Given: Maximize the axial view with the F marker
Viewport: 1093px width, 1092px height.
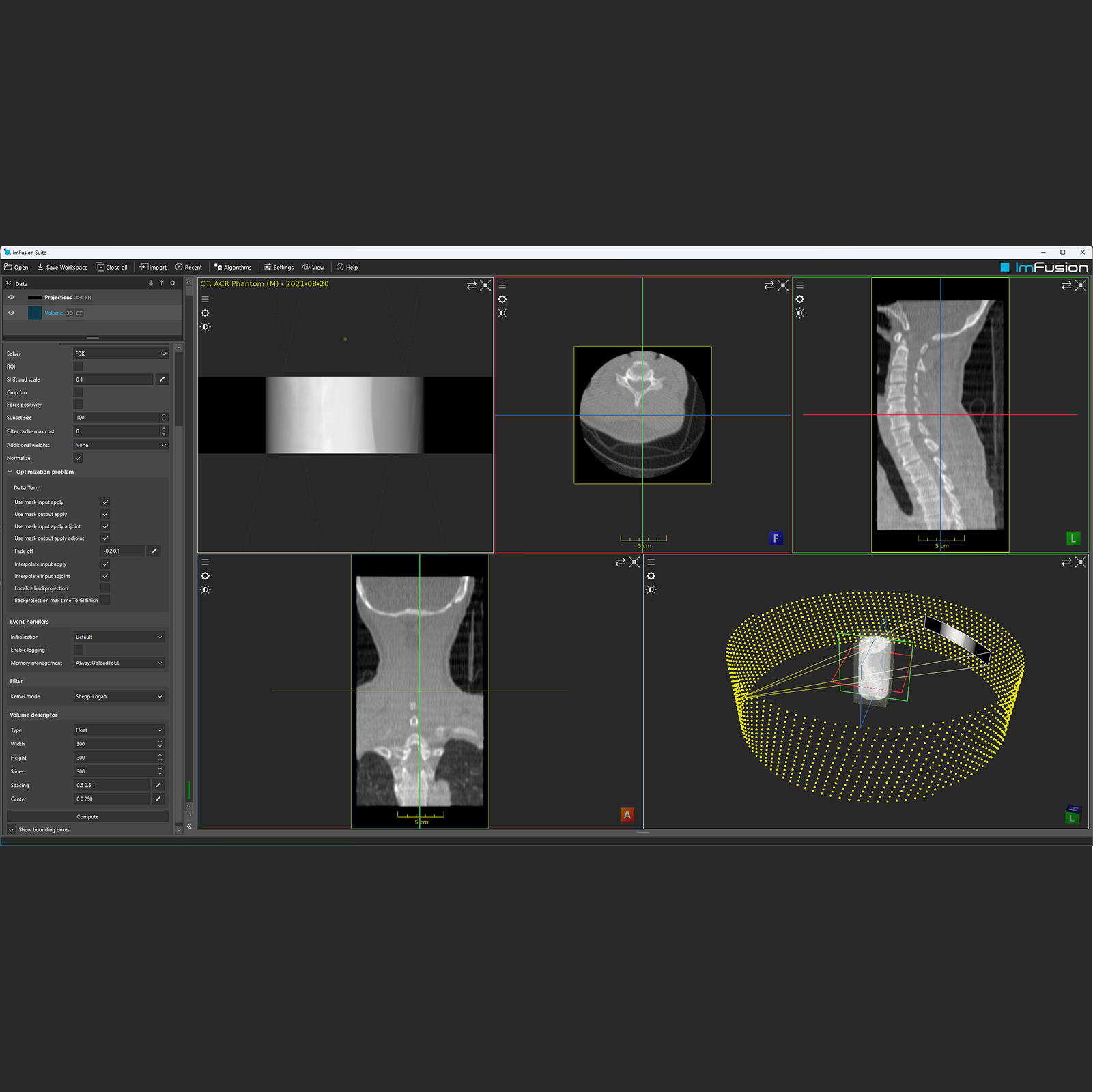Looking at the screenshot, I should click(783, 285).
